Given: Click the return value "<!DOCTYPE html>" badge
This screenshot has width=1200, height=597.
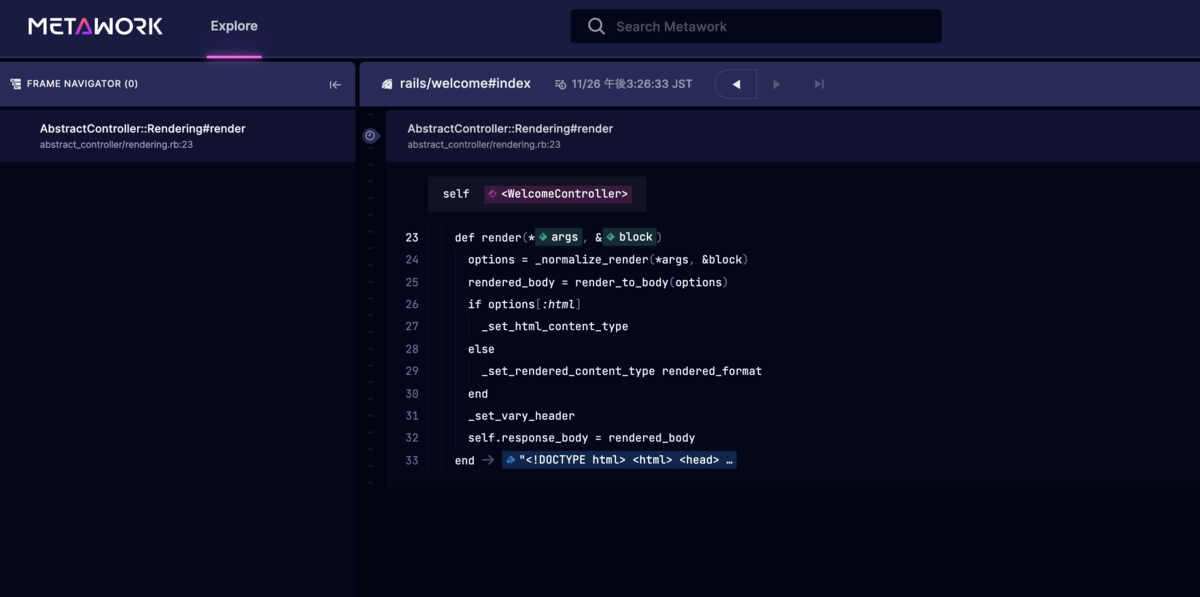Looking at the screenshot, I should 619,460.
